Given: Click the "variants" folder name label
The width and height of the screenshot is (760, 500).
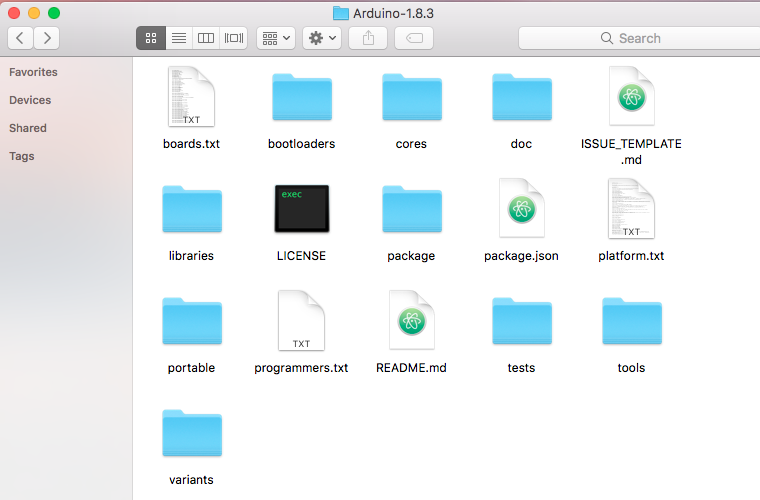Looking at the screenshot, I should tap(191, 480).
